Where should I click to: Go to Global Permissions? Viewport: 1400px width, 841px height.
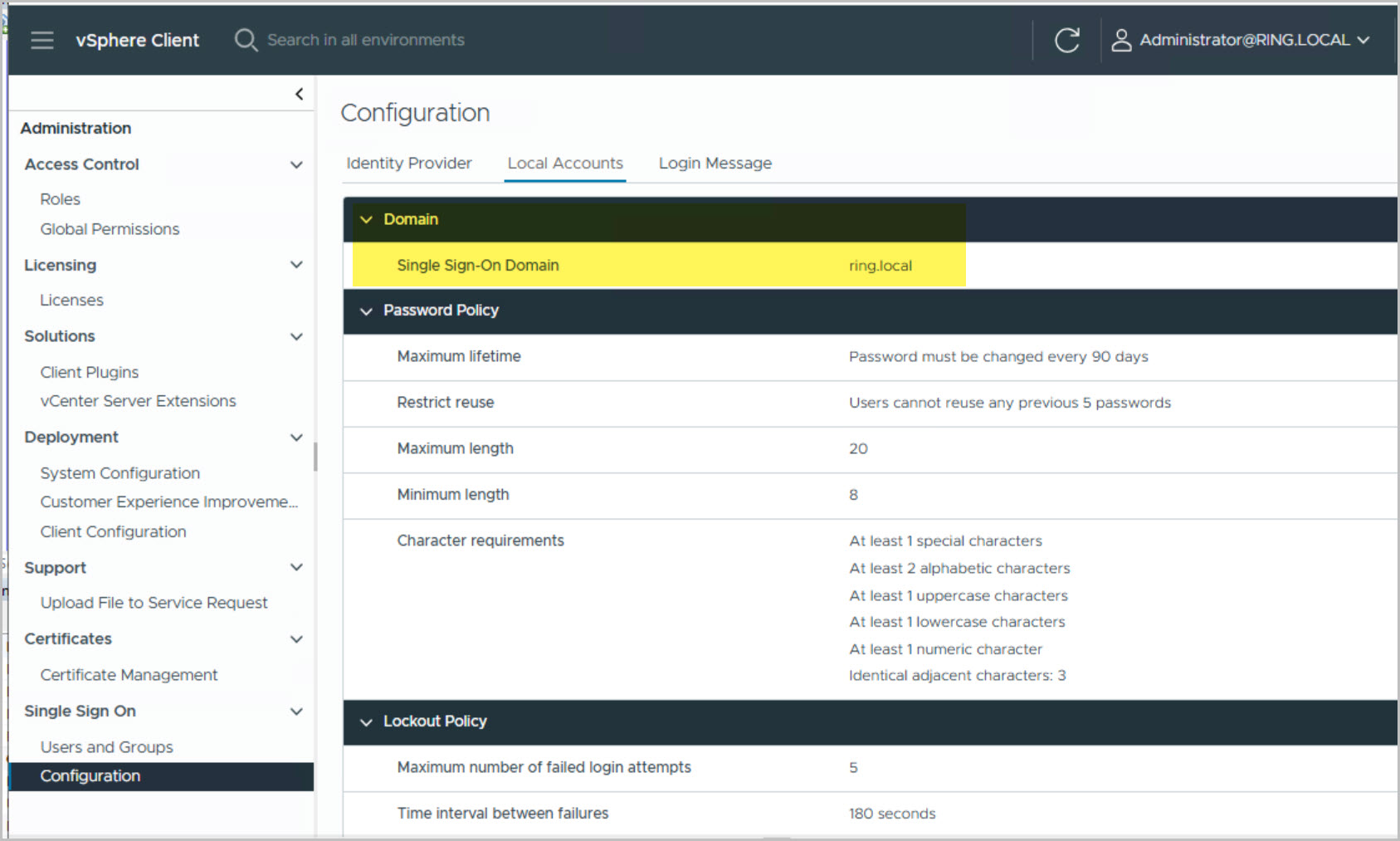click(x=110, y=229)
